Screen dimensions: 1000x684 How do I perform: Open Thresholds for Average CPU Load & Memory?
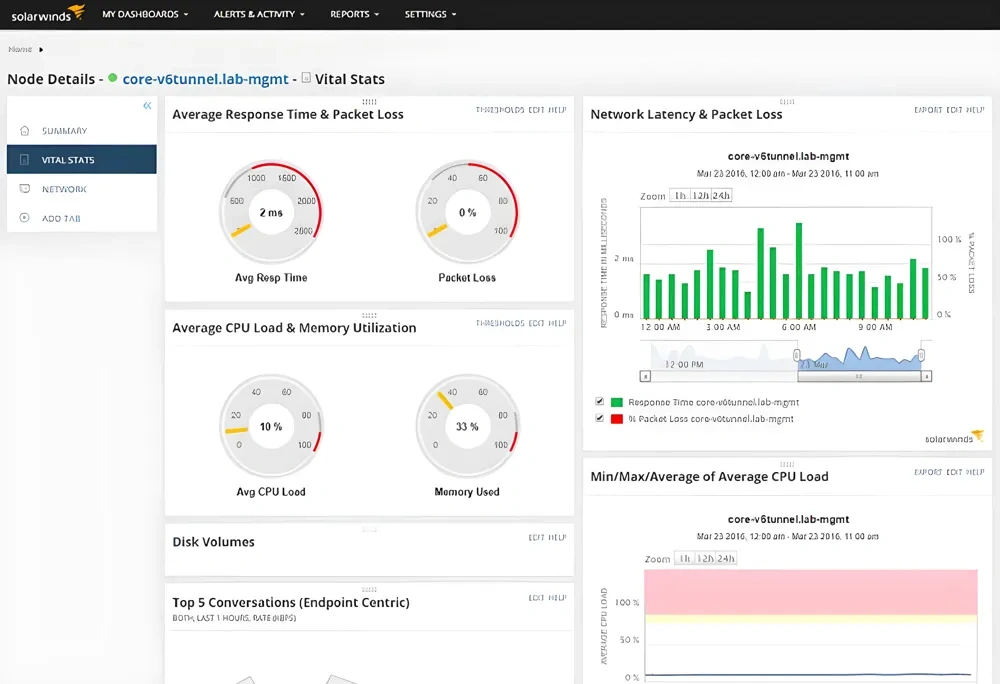pyautogui.click(x=500, y=323)
